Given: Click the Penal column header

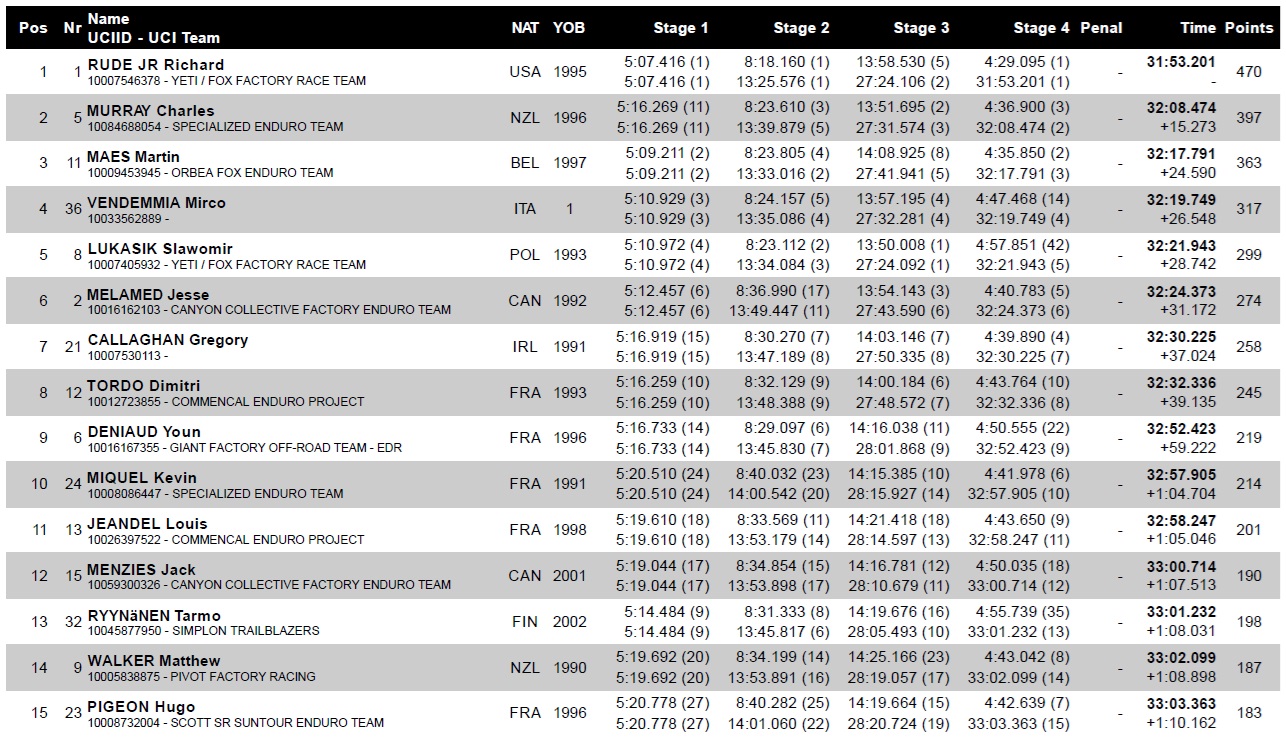Looking at the screenshot, I should [1101, 28].
